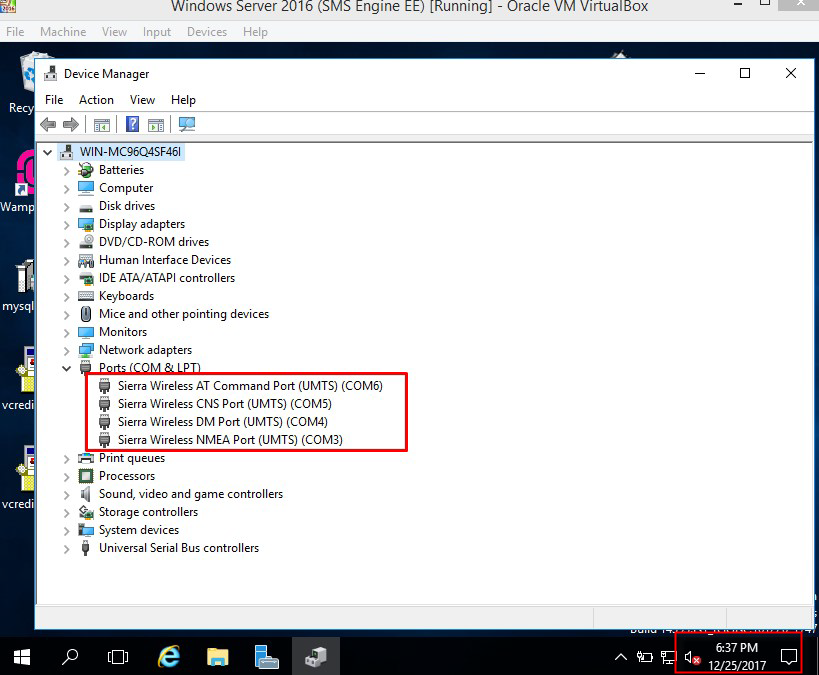Image resolution: width=819 pixels, height=675 pixels.
Task: Click the blue Help toolbar icon
Action: click(132, 125)
